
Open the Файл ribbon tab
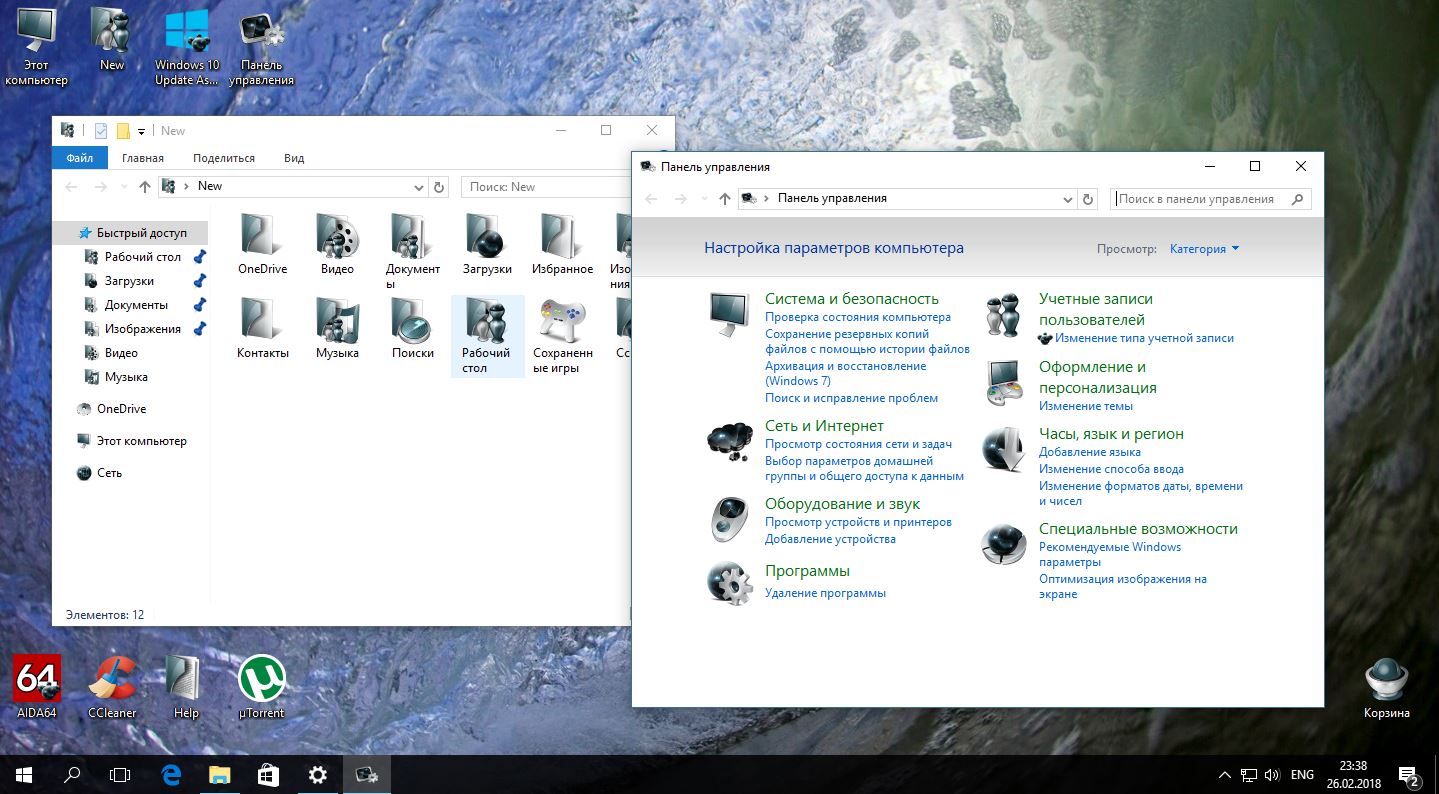tap(80, 158)
